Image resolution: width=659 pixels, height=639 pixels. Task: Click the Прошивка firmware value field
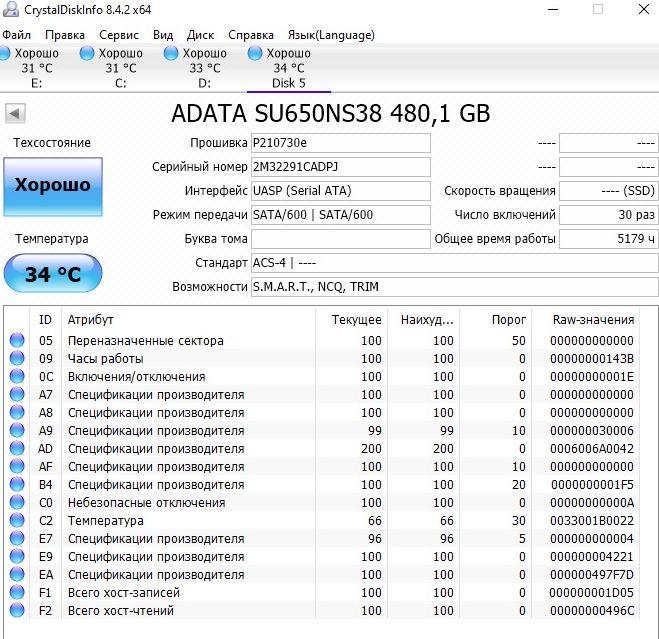click(x=340, y=143)
